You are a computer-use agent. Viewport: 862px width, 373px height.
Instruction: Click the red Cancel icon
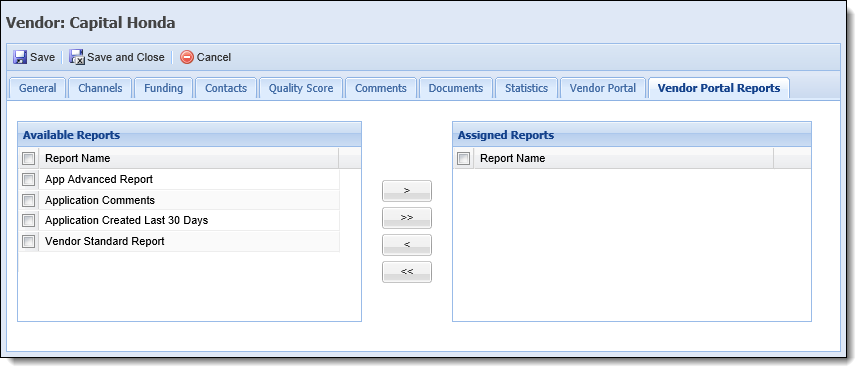[187, 57]
